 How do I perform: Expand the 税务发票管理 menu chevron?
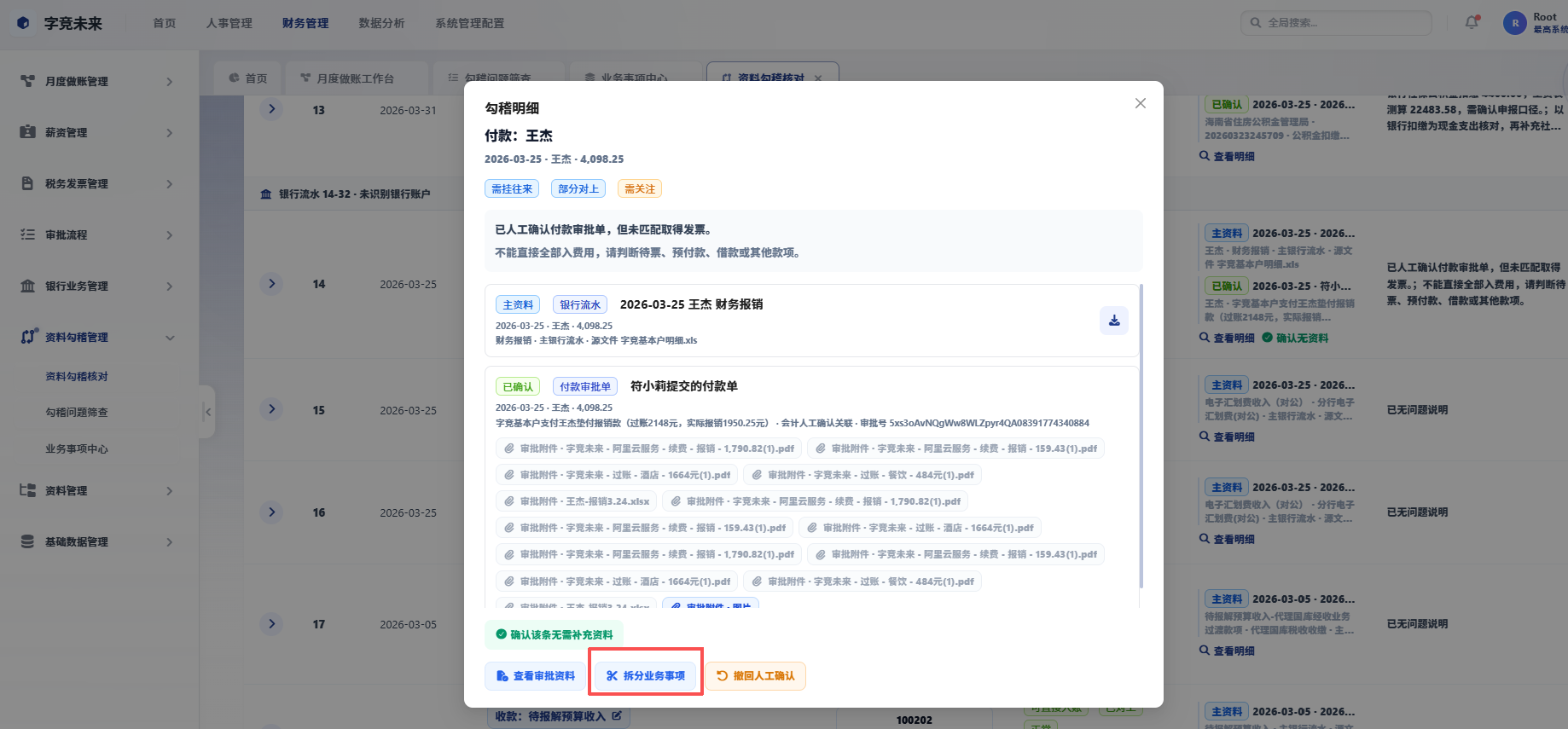point(169,184)
